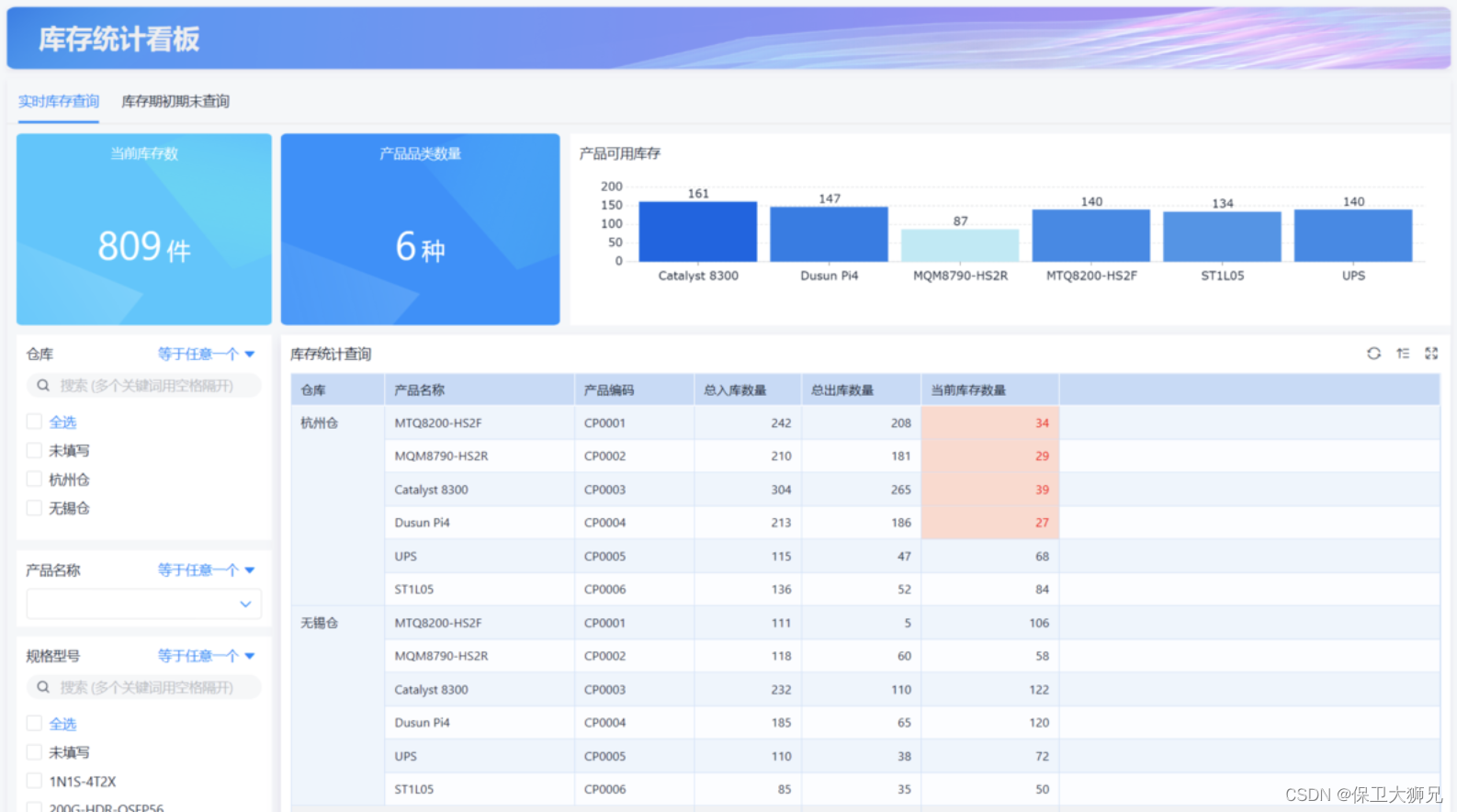Image resolution: width=1457 pixels, height=812 pixels.
Task: Click the 规格型号 search input field
Action: coord(144,687)
